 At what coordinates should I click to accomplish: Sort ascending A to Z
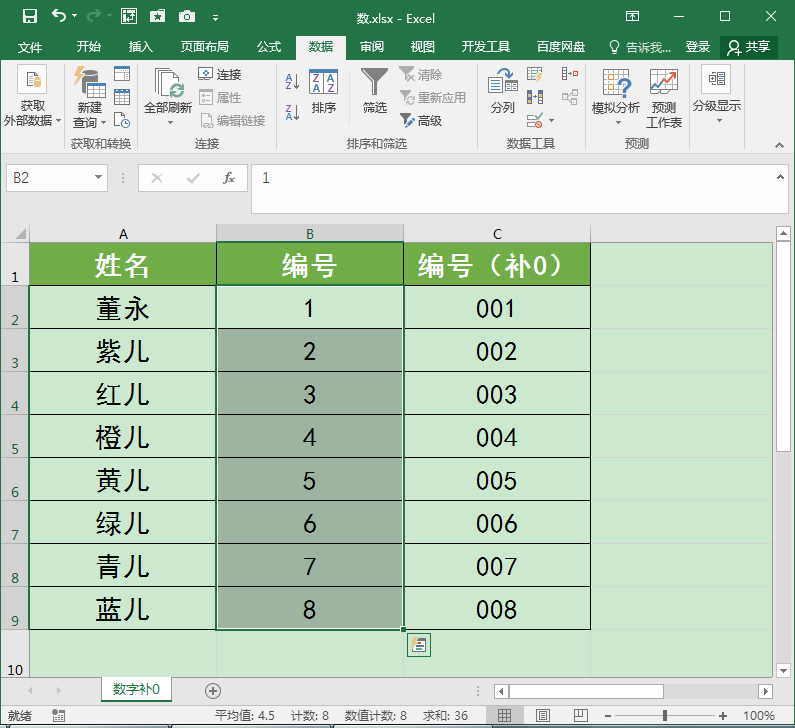[292, 81]
